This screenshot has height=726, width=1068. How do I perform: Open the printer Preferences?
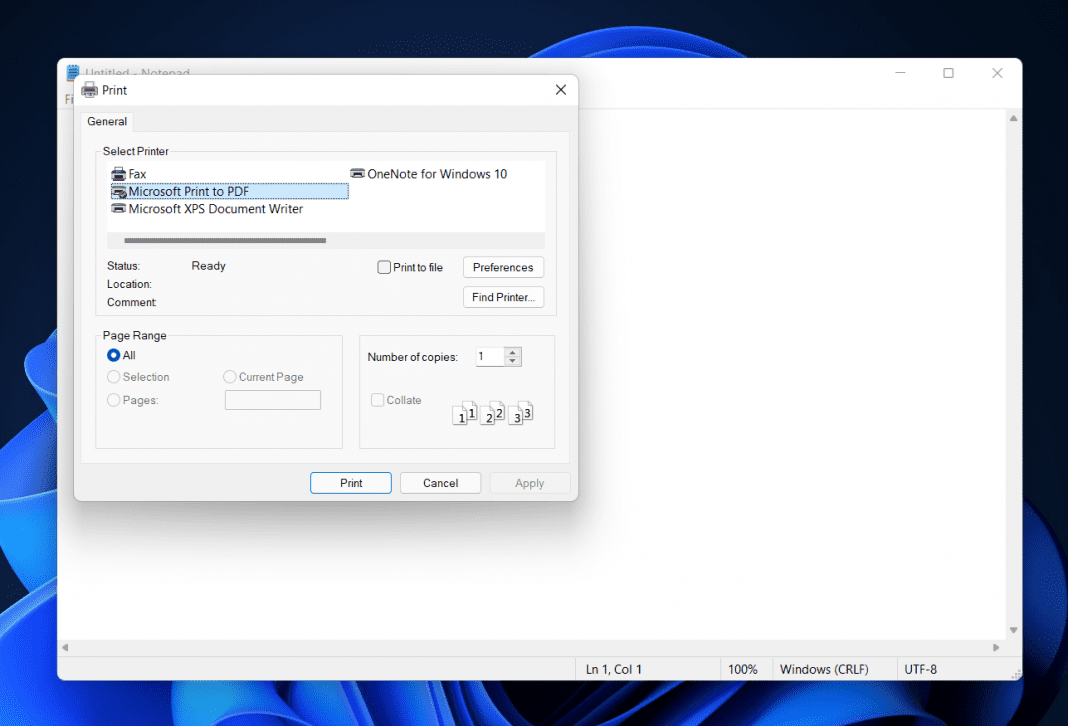pyautogui.click(x=503, y=267)
